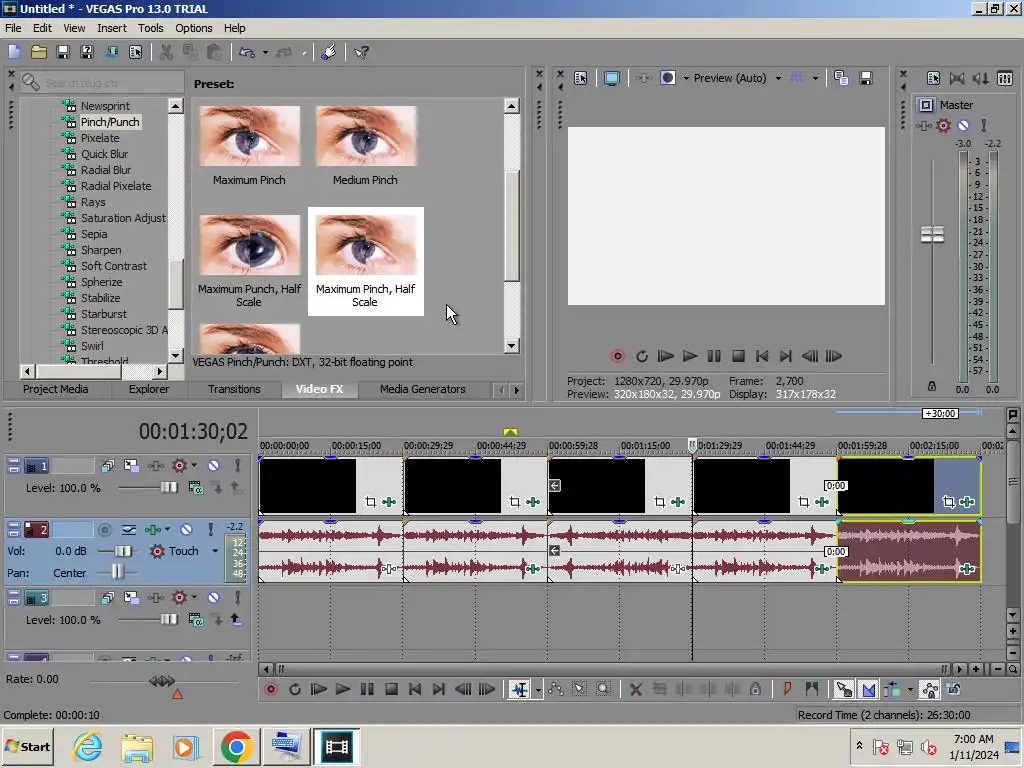The image size is (1024, 768).
Task: Mute video track 3
Action: (x=214, y=598)
